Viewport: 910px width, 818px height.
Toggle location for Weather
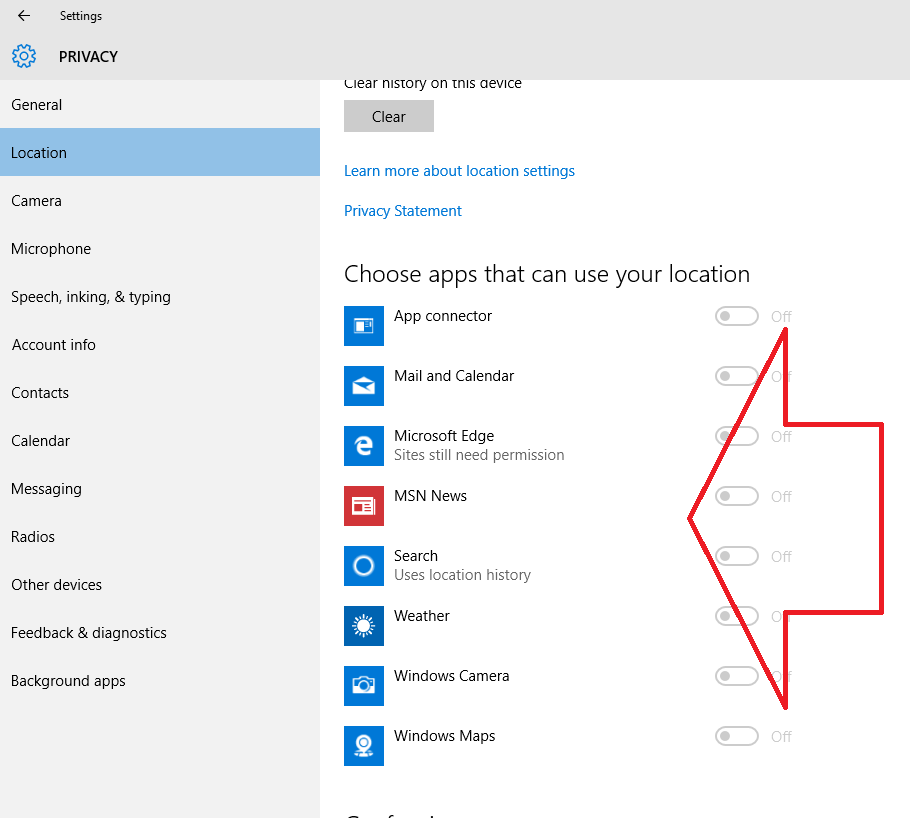737,616
